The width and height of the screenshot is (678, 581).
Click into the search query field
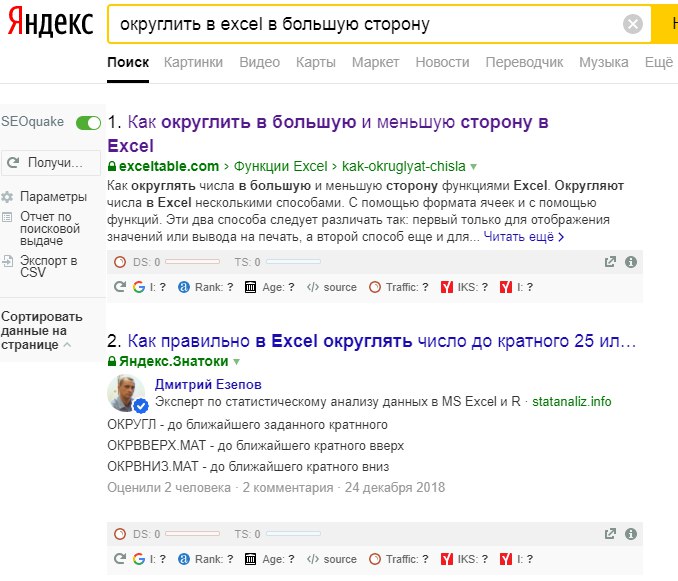[368, 24]
